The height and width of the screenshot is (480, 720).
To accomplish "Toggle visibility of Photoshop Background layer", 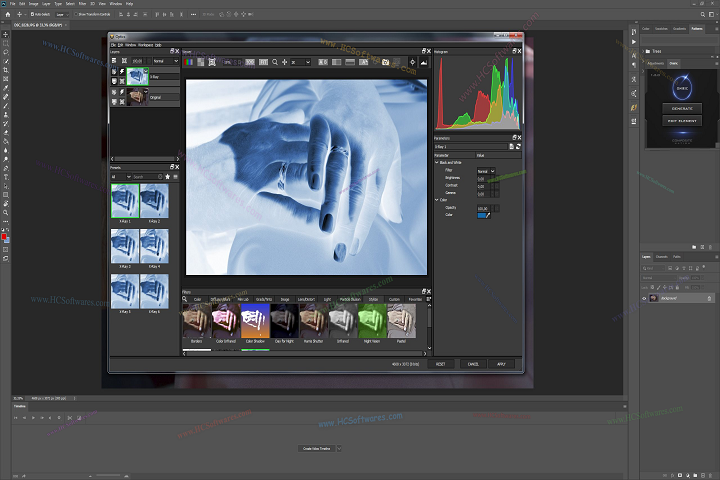I will point(644,299).
